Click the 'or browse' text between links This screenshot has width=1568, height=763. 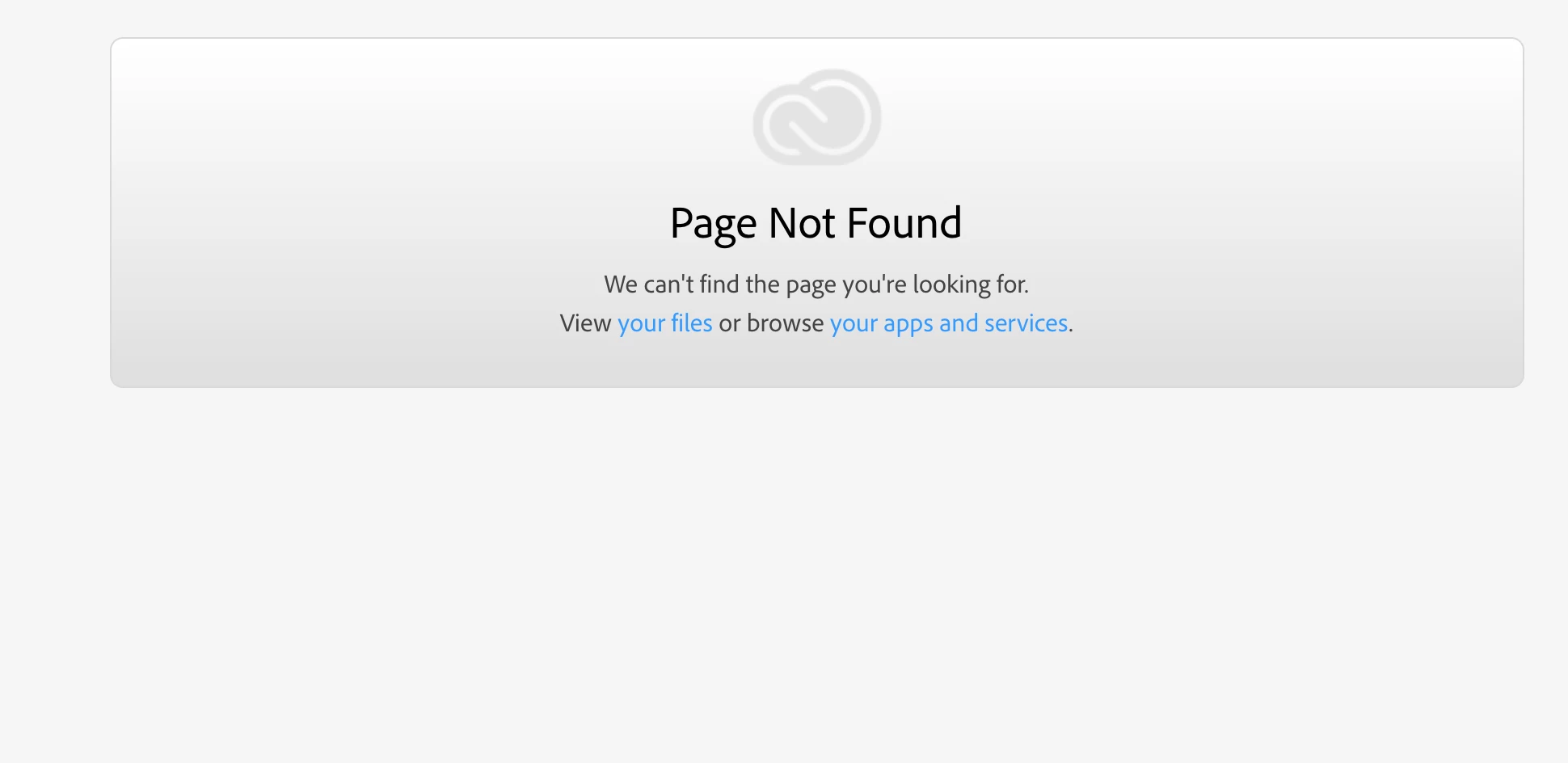click(771, 323)
